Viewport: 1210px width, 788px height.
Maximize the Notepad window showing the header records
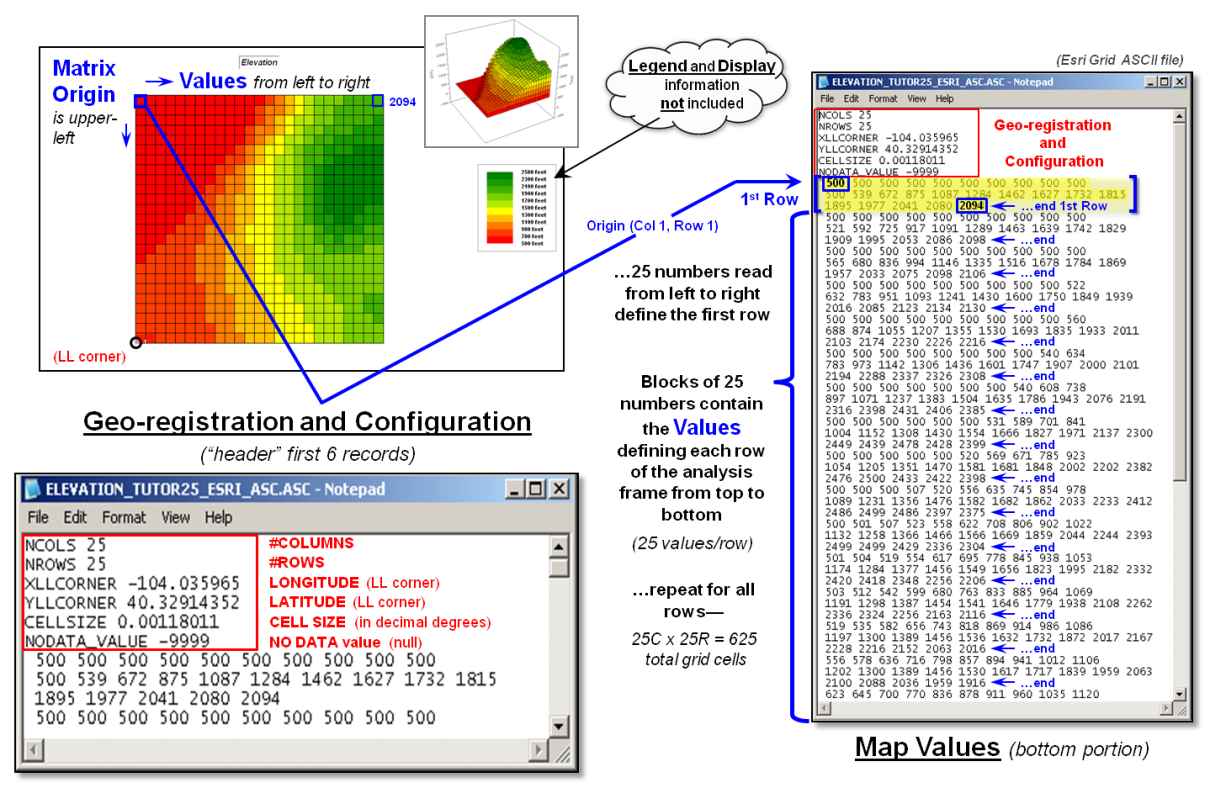[x=535, y=490]
